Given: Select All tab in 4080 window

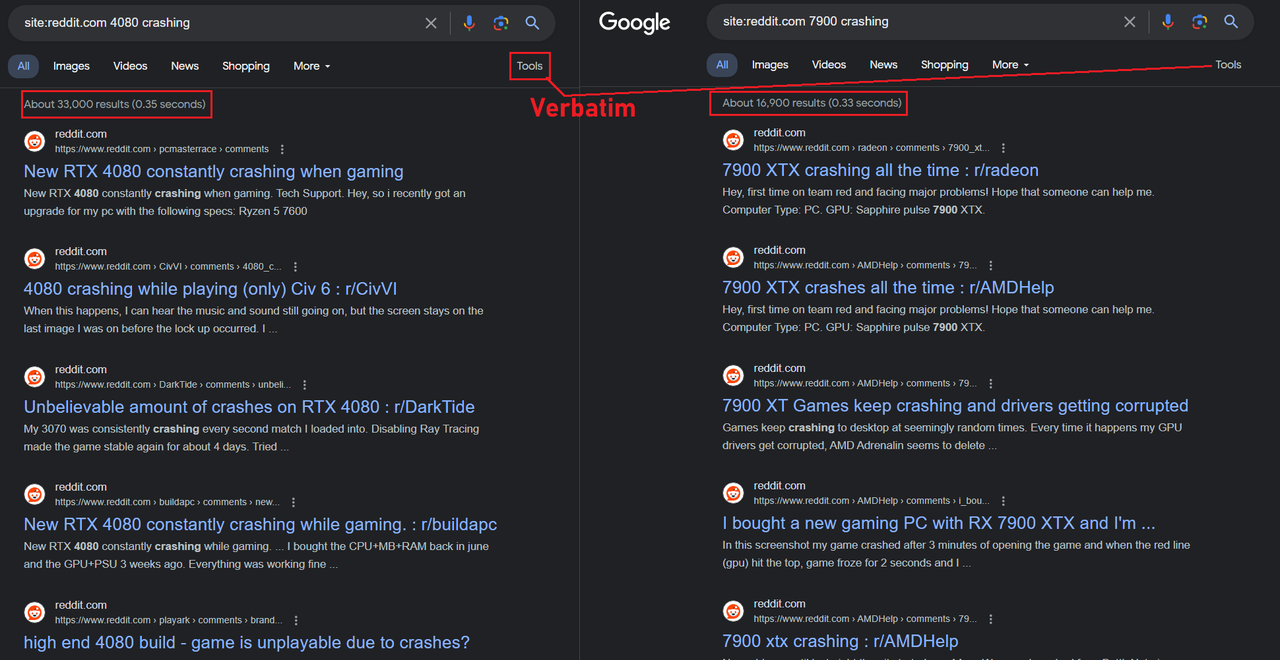Looking at the screenshot, I should pos(23,66).
